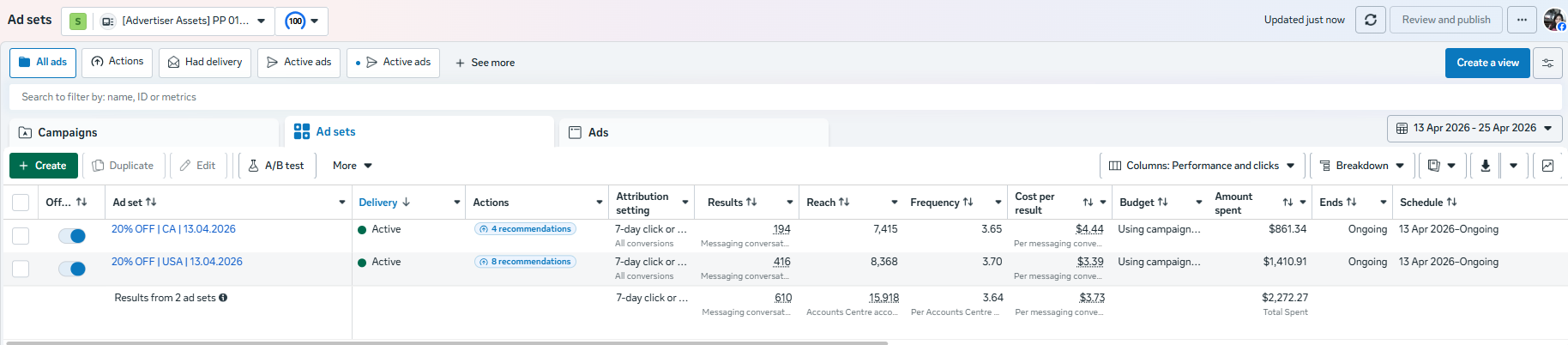
Task: Open the Breakdown dropdown
Action: (1361, 166)
